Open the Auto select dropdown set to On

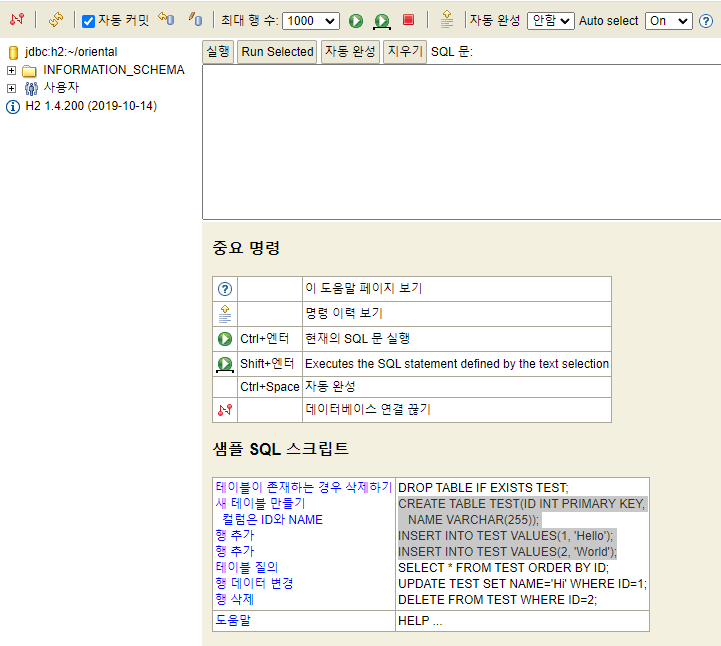(x=669, y=21)
